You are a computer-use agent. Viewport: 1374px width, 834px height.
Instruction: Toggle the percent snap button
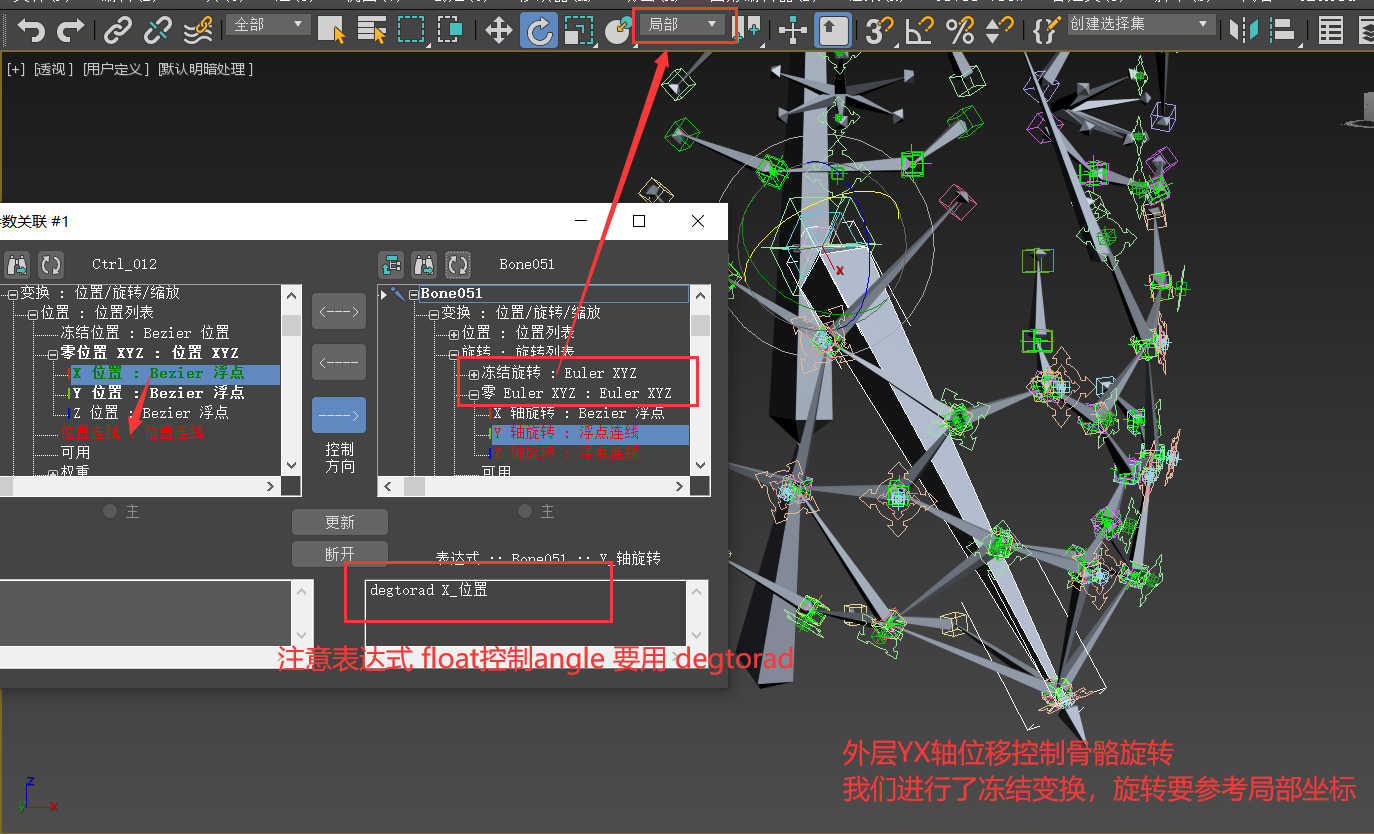pos(959,30)
